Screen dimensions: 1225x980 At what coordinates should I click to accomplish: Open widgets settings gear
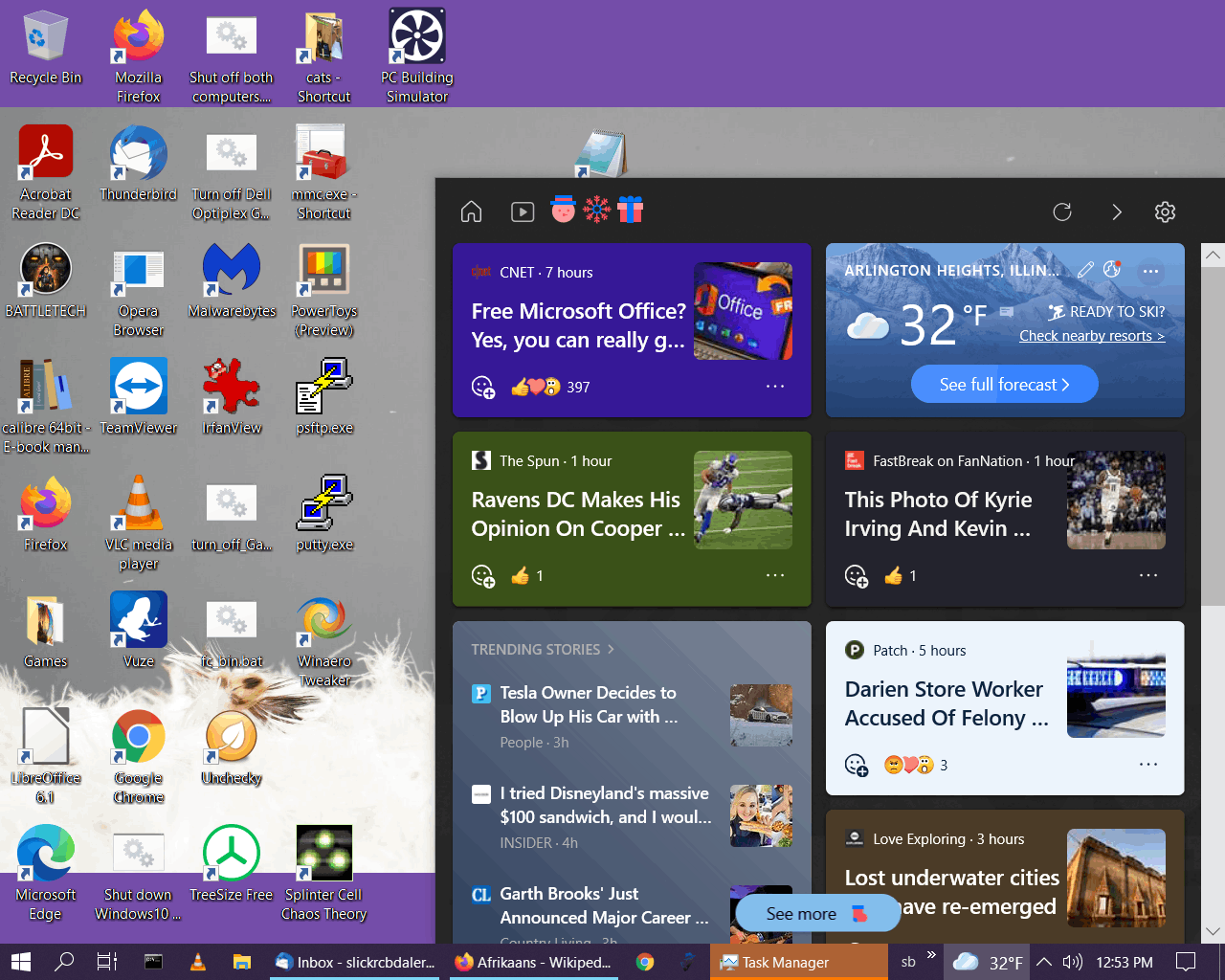click(1165, 212)
